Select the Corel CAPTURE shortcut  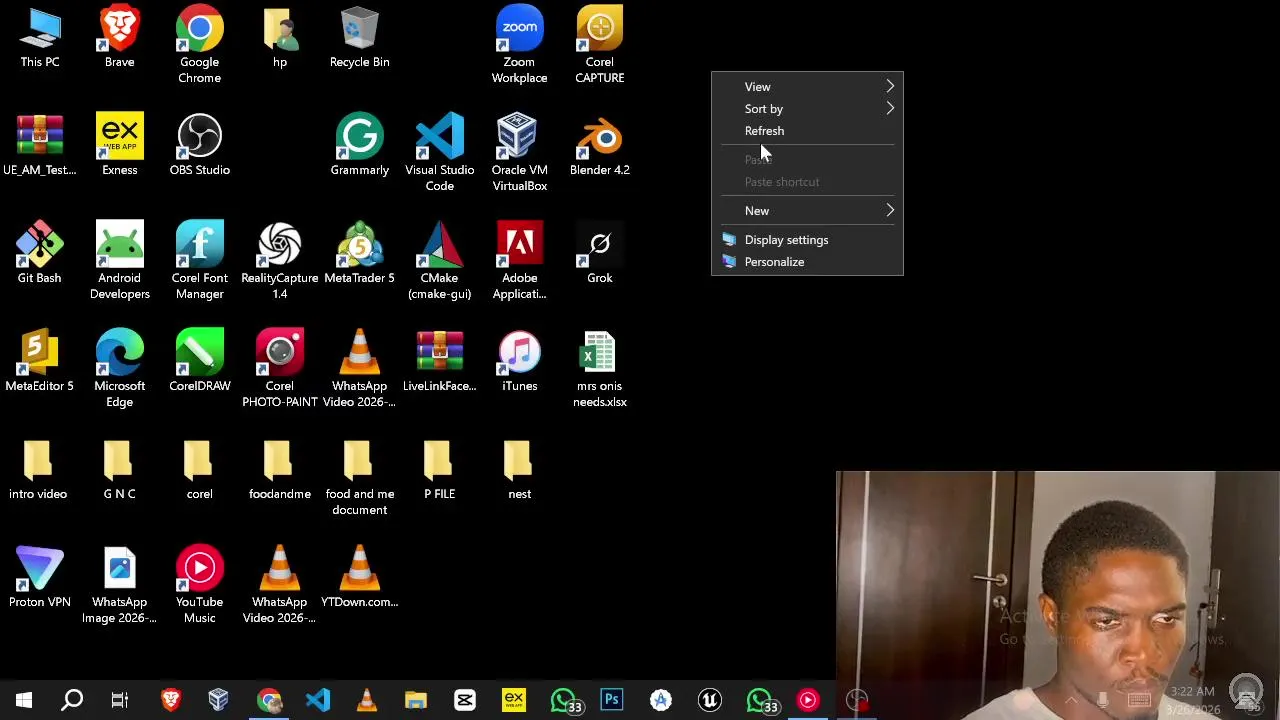(600, 45)
